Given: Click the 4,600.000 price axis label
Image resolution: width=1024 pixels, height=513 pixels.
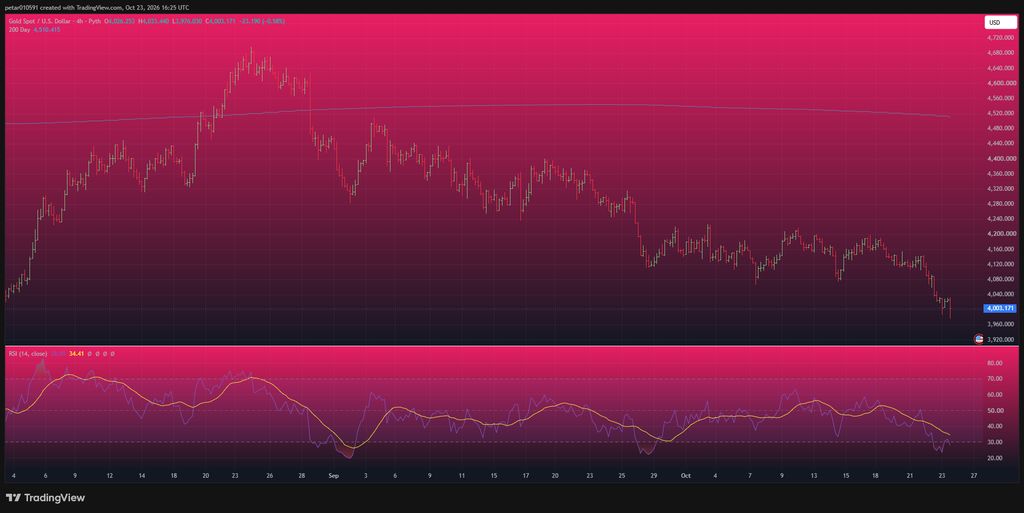Looking at the screenshot, I should 1001,83.
